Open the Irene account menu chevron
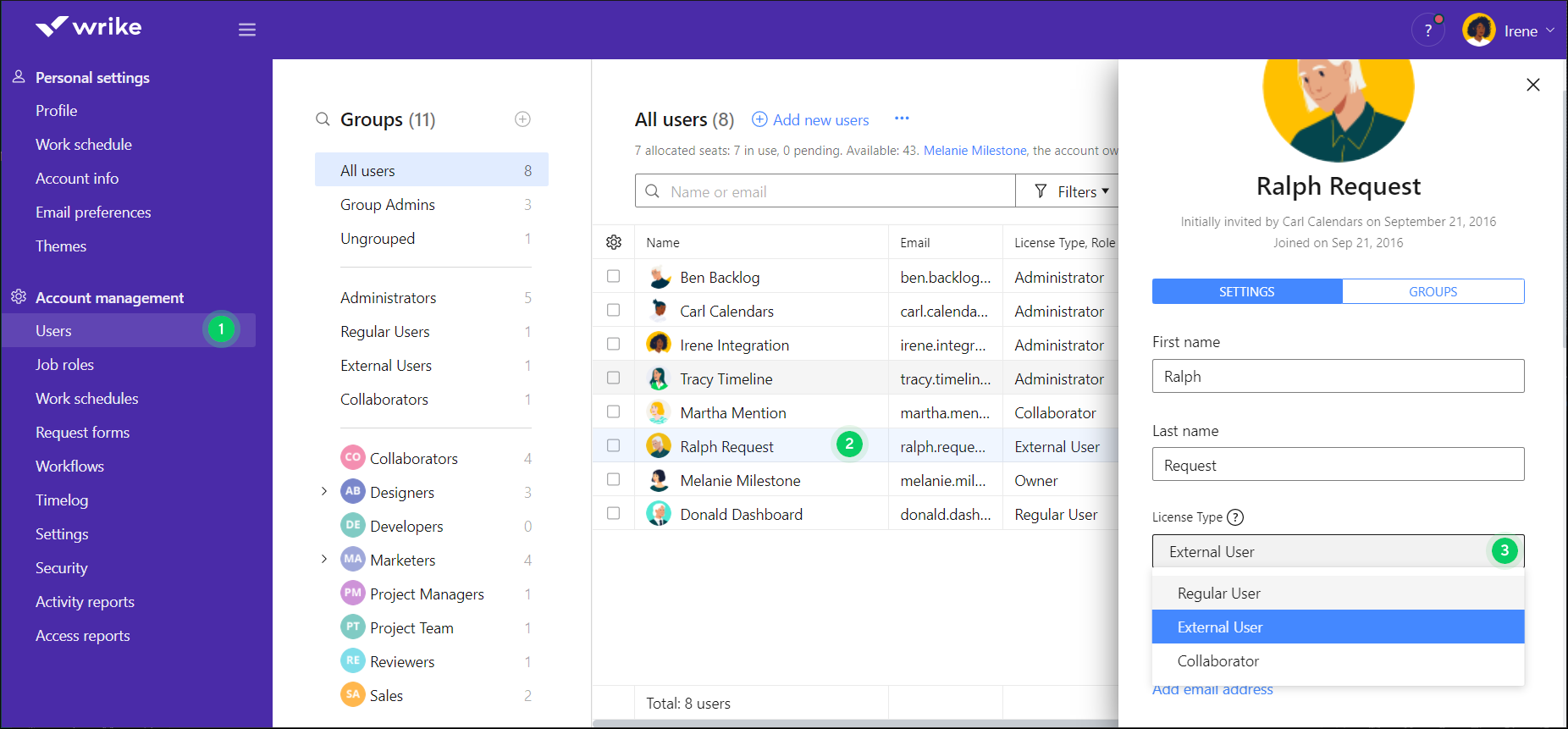Viewport: 1568px width, 729px height. 1549,30
